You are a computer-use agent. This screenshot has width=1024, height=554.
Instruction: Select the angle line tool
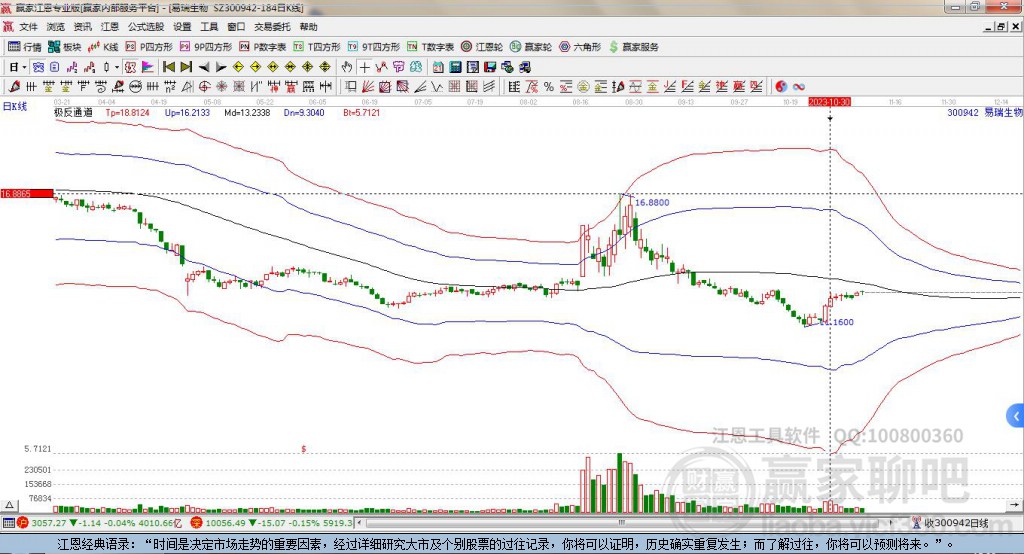tap(420, 86)
